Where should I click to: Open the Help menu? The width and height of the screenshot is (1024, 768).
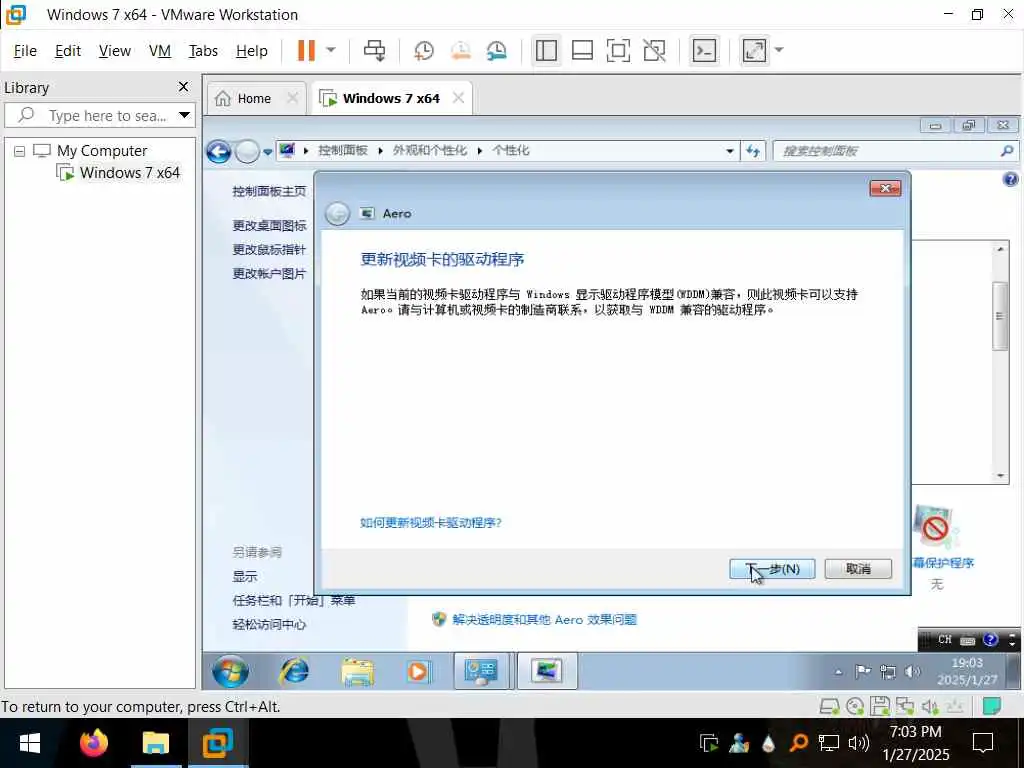coord(251,50)
